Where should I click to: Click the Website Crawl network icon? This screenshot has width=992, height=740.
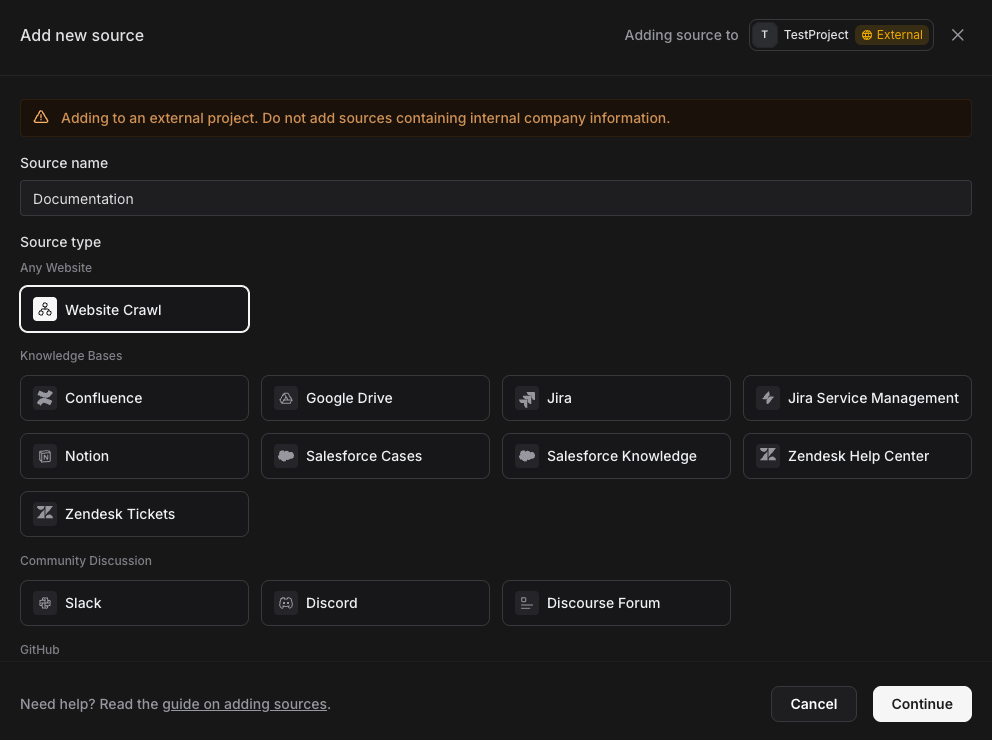tap(45, 309)
